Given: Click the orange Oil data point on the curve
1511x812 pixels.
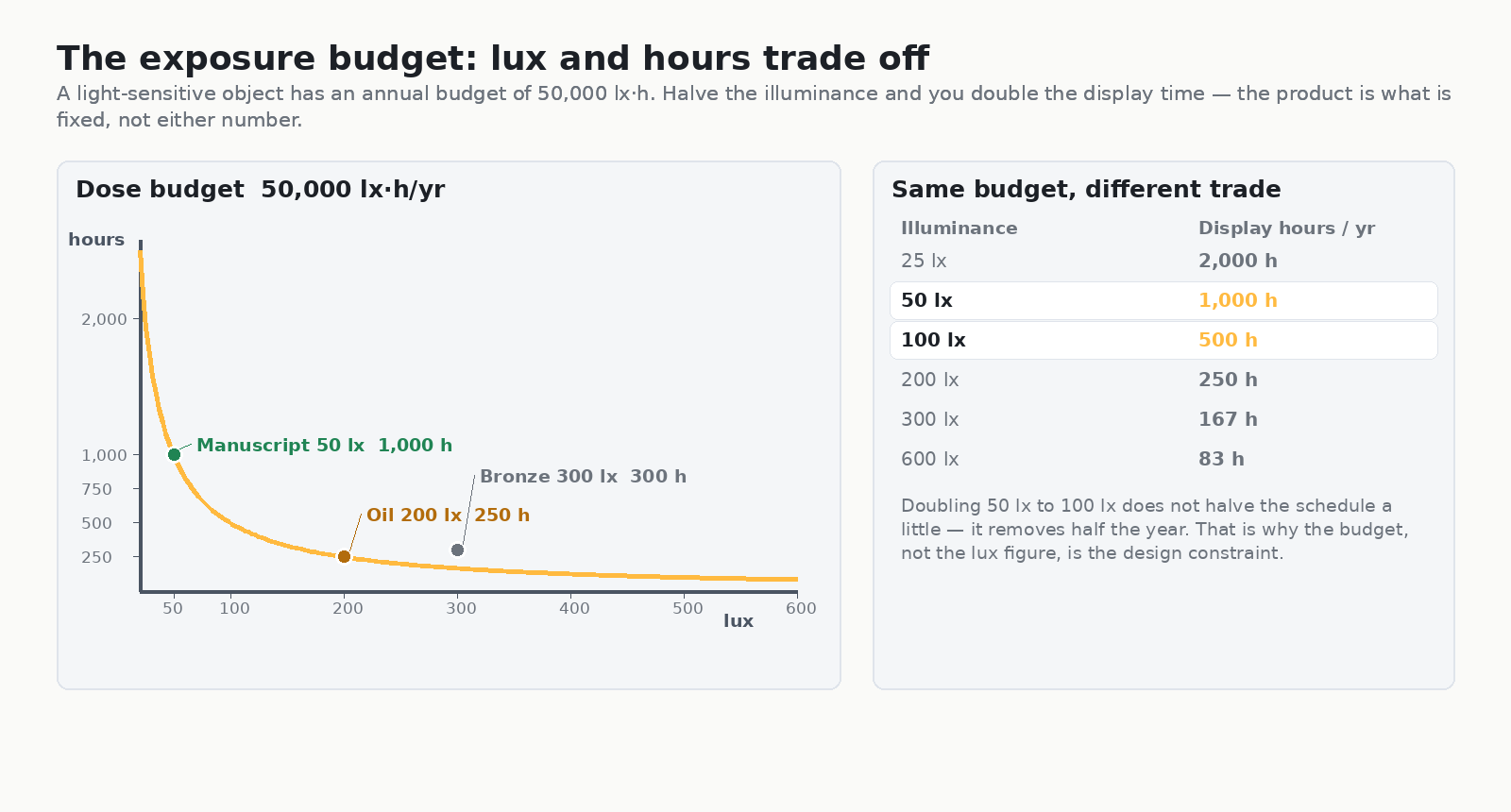Looking at the screenshot, I should tap(344, 557).
